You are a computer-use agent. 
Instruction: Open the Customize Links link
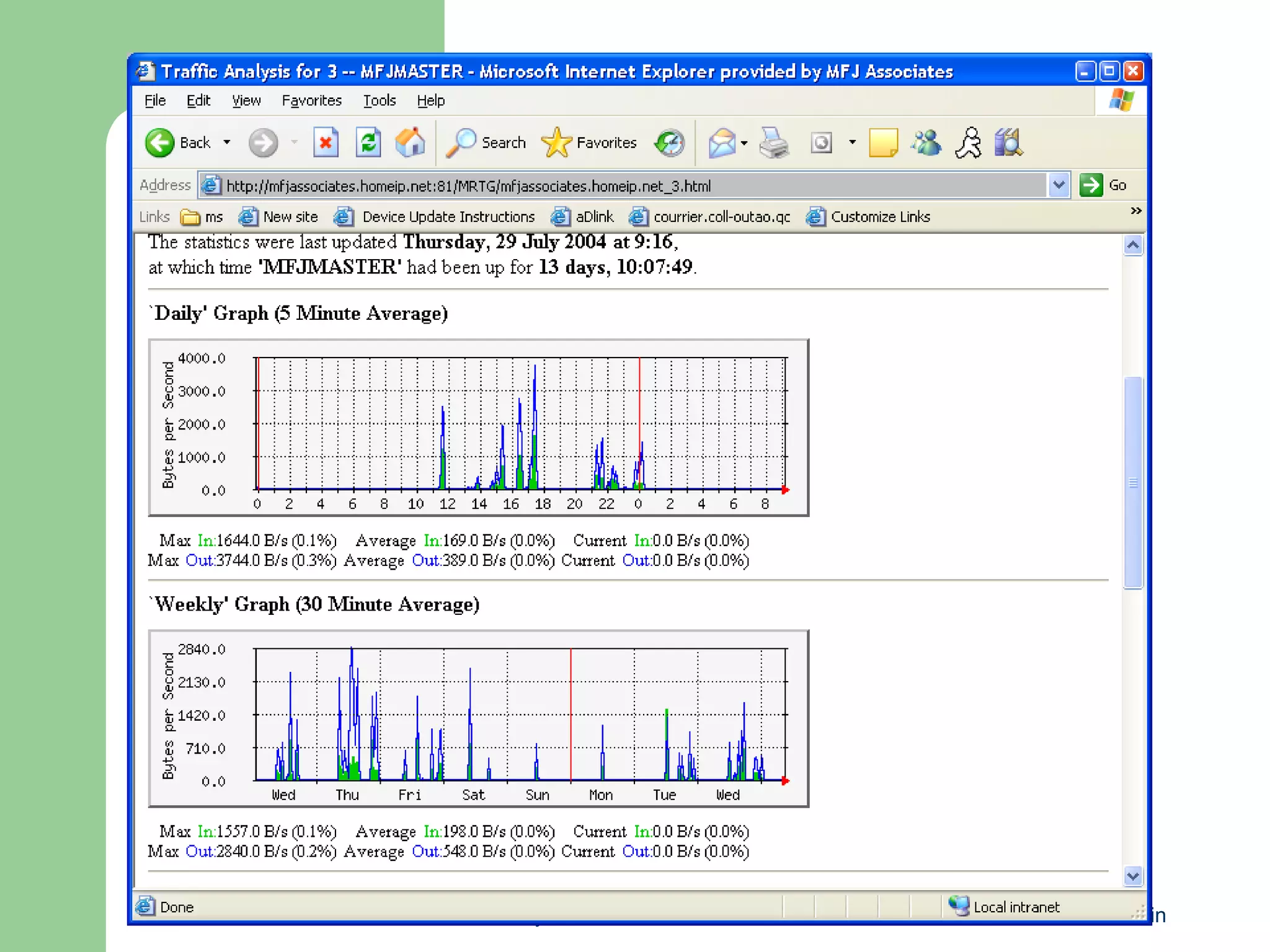[x=868, y=217]
